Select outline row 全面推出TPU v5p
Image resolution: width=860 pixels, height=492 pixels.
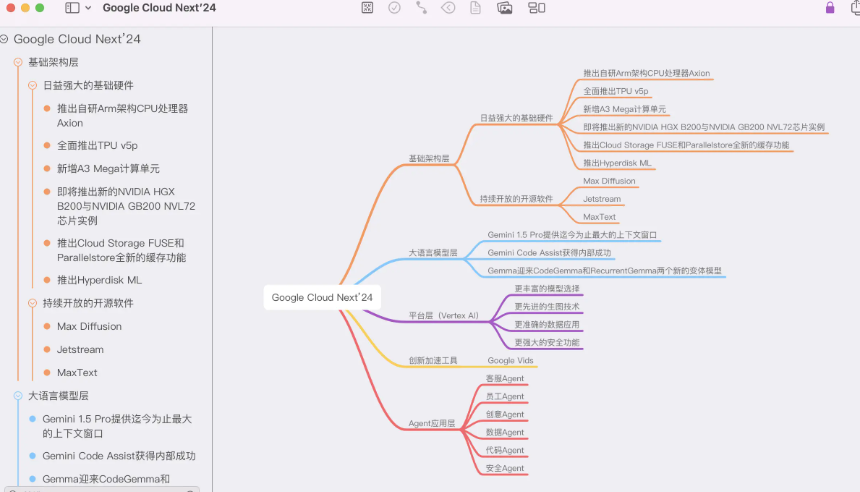point(97,145)
